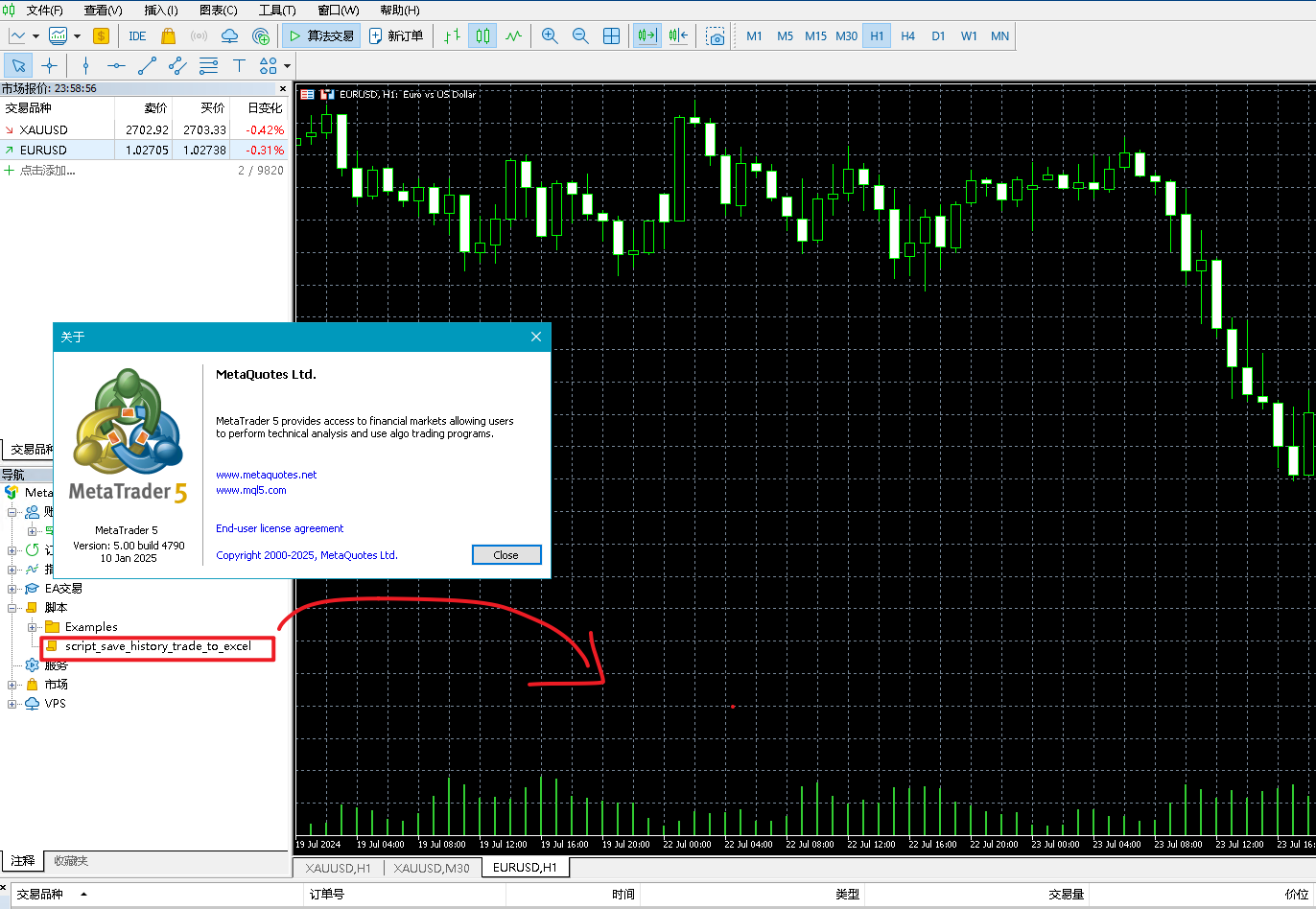Open the 图表(C) menu
This screenshot has width=1316, height=909.
(x=219, y=11)
